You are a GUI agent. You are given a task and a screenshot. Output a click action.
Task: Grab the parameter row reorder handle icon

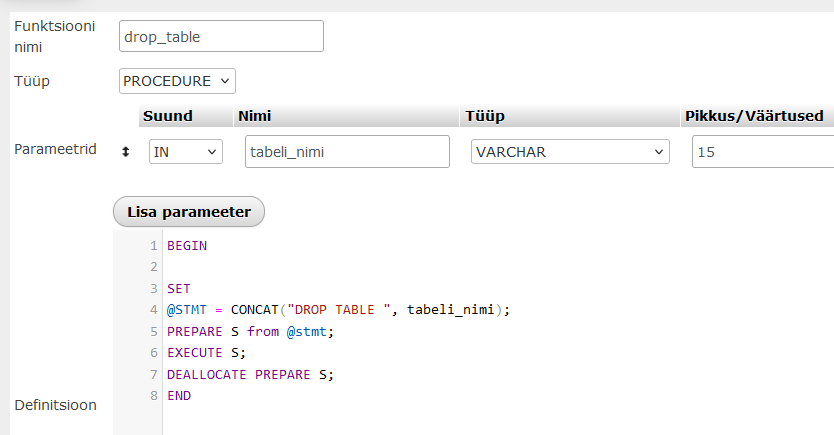126,151
